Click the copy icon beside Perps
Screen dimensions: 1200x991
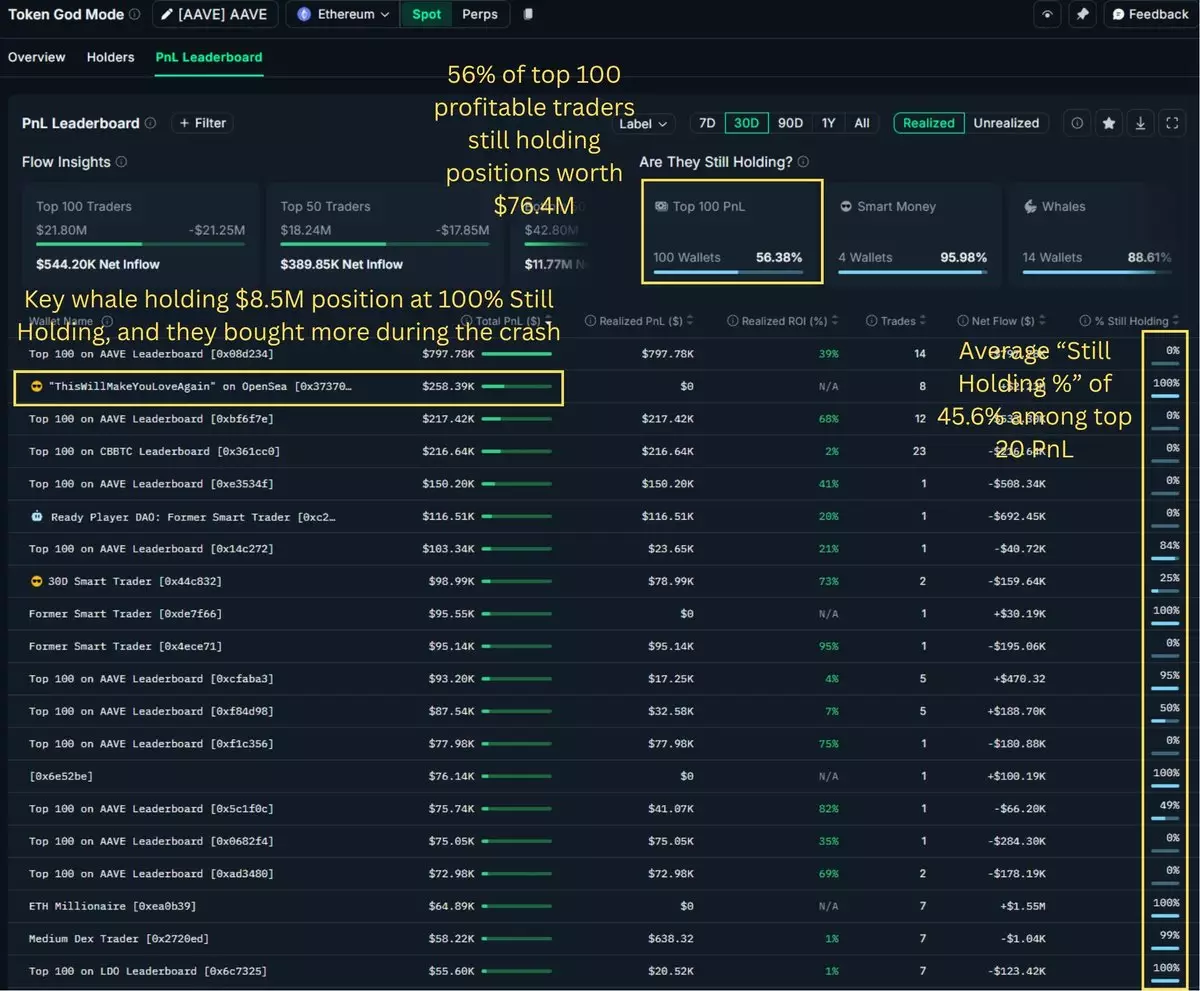pos(528,14)
